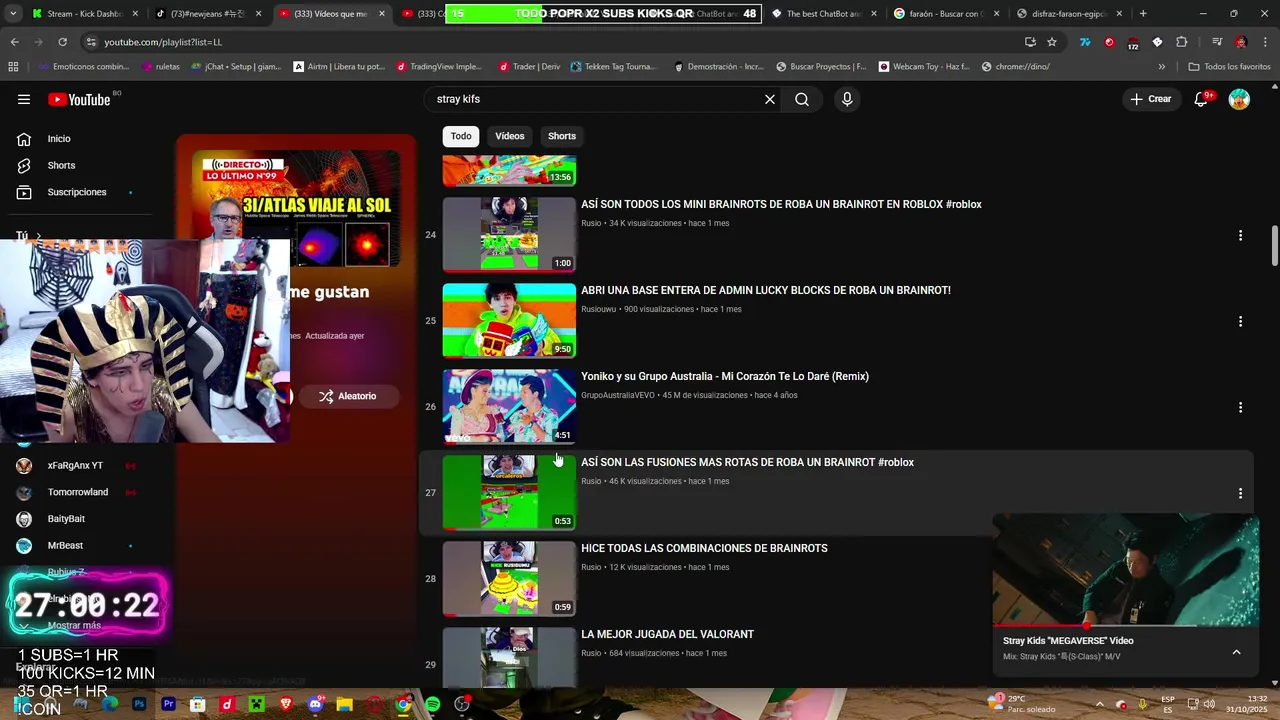
Task: Open the ESP language indicator in tray
Action: click(x=1168, y=704)
